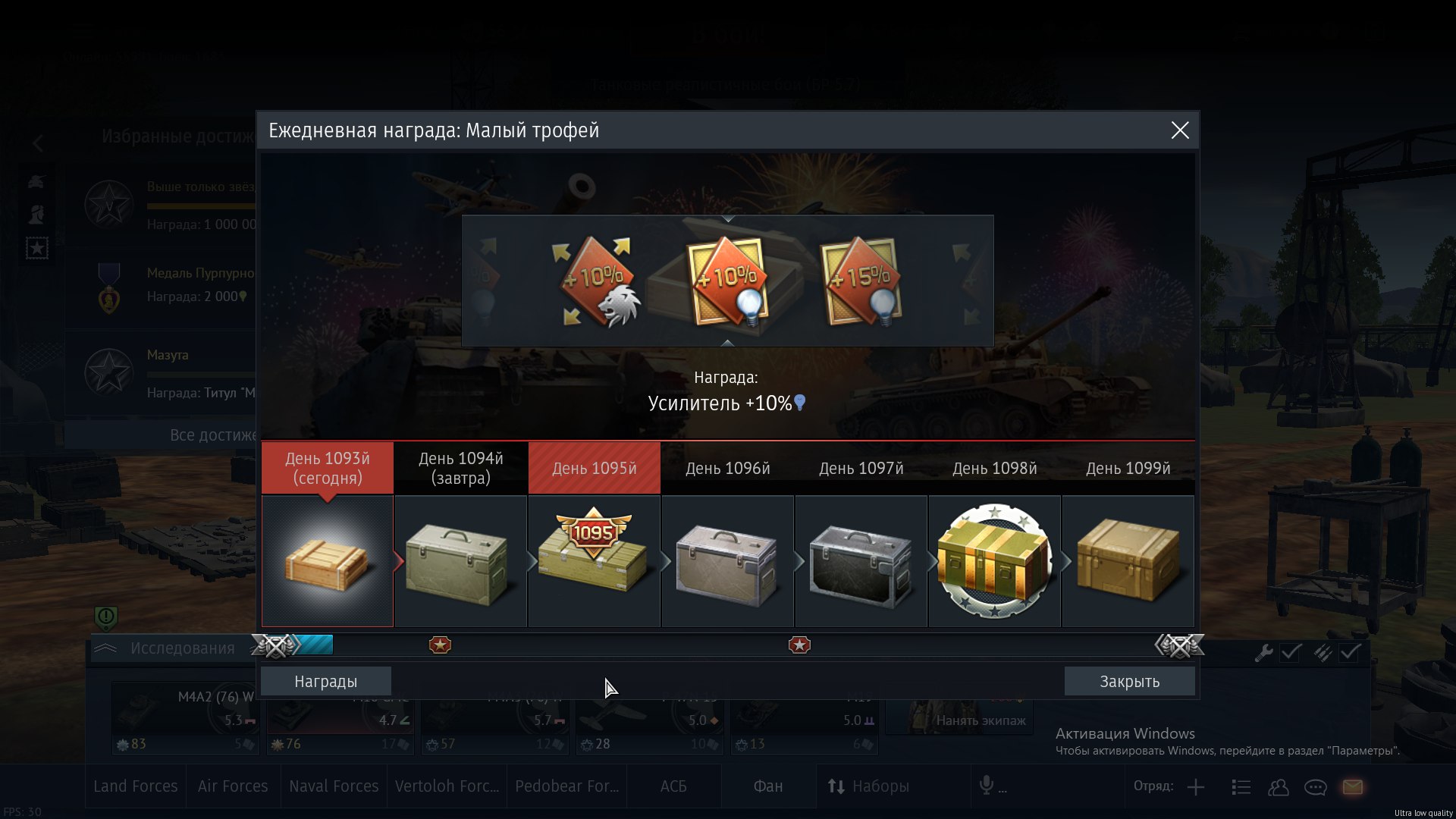
Task: Click the second red star progress marker
Action: (x=799, y=645)
